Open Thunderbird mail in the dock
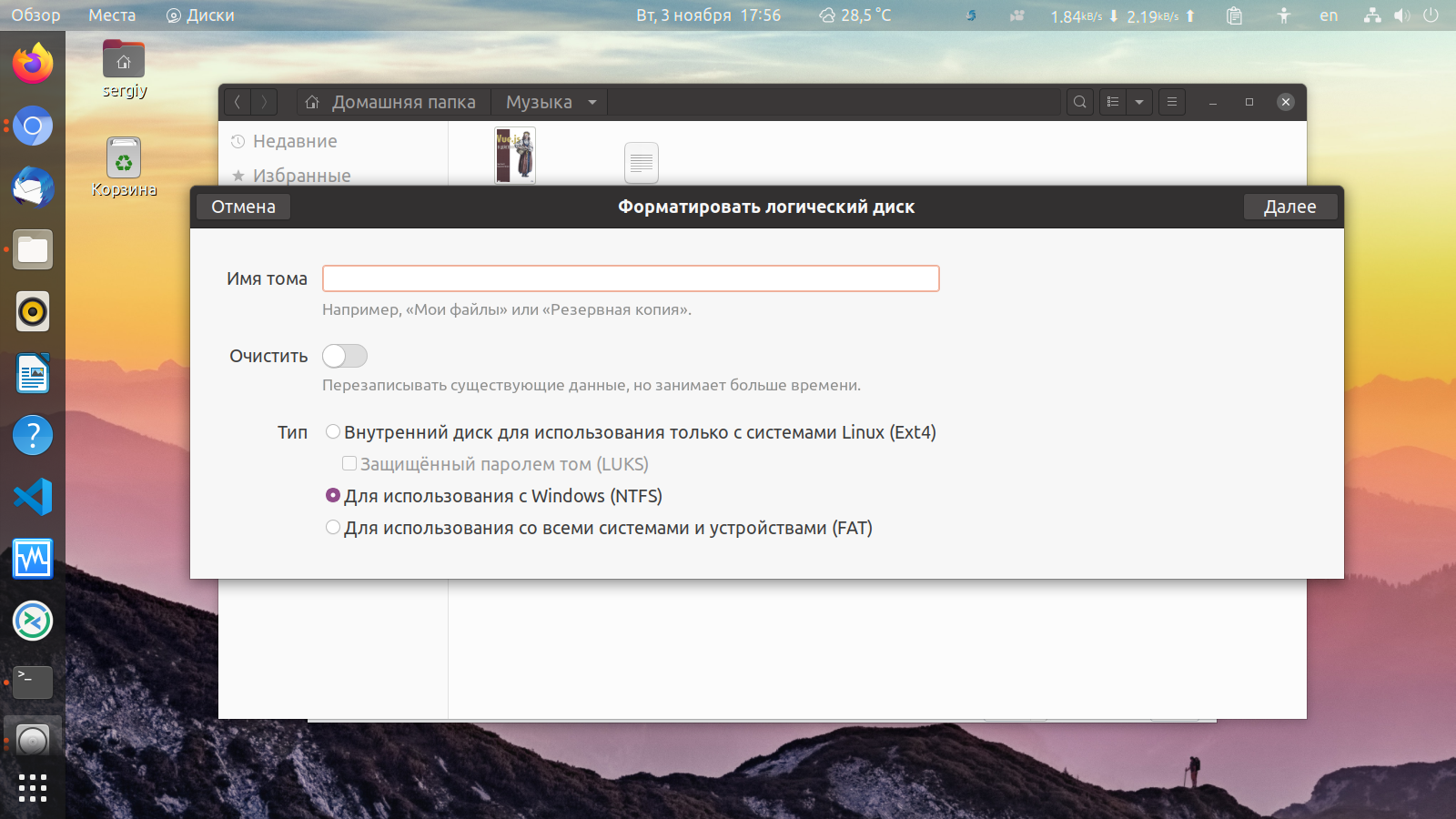This screenshot has height=819, width=1456. pos(33,187)
